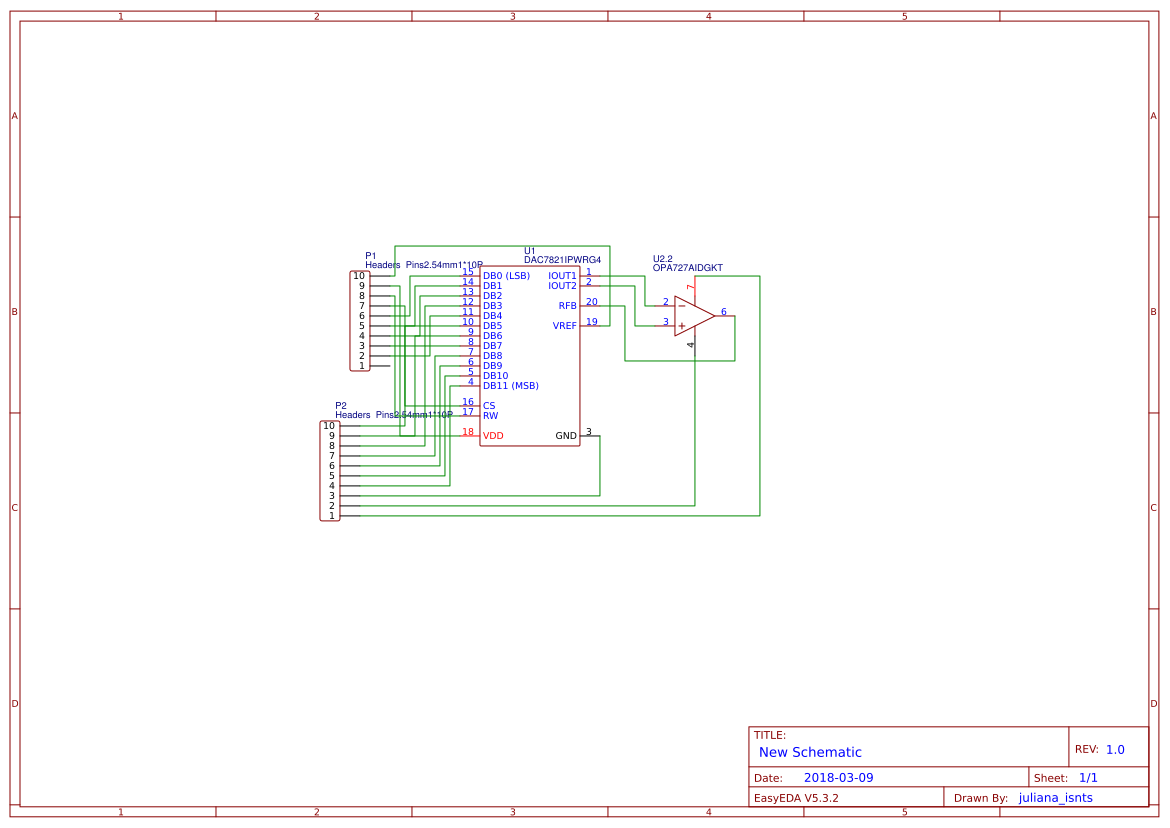Select the U1 DAC7821IPWRG4 component body

click(530, 355)
